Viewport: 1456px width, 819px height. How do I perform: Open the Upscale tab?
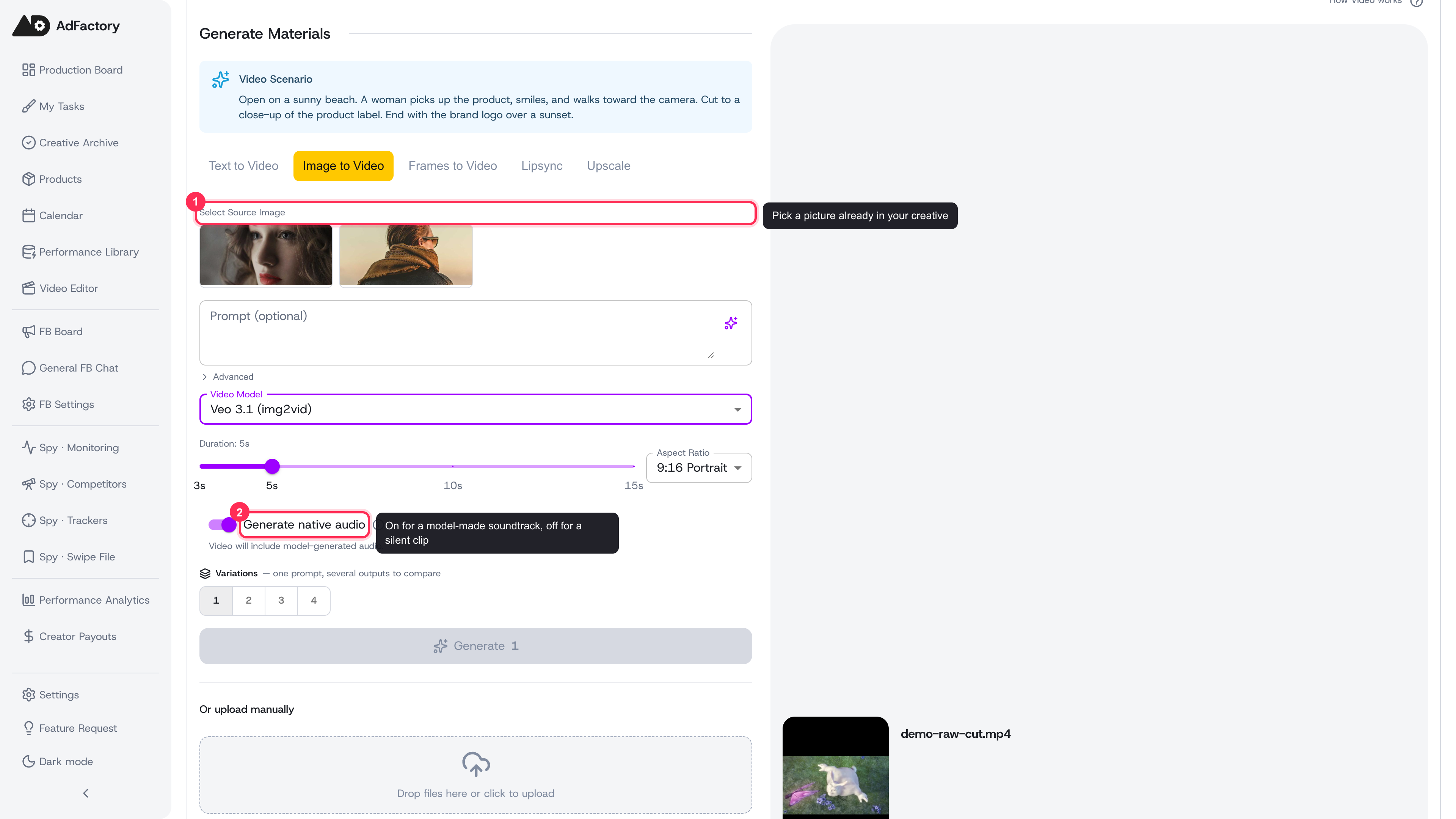608,166
